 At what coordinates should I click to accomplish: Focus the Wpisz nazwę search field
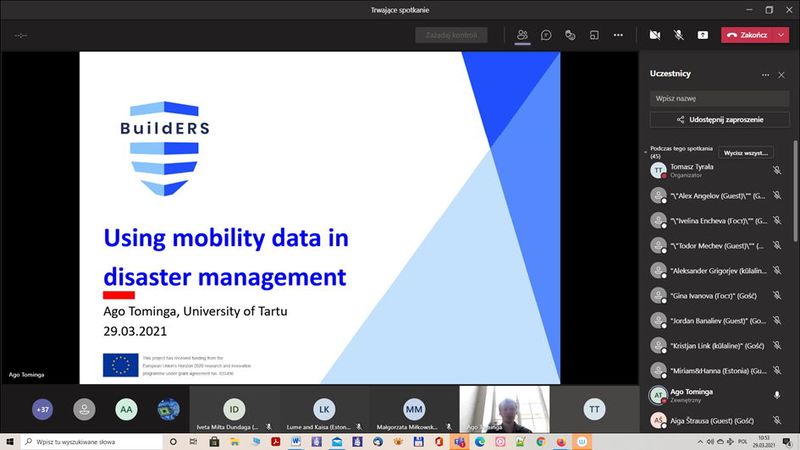click(719, 98)
